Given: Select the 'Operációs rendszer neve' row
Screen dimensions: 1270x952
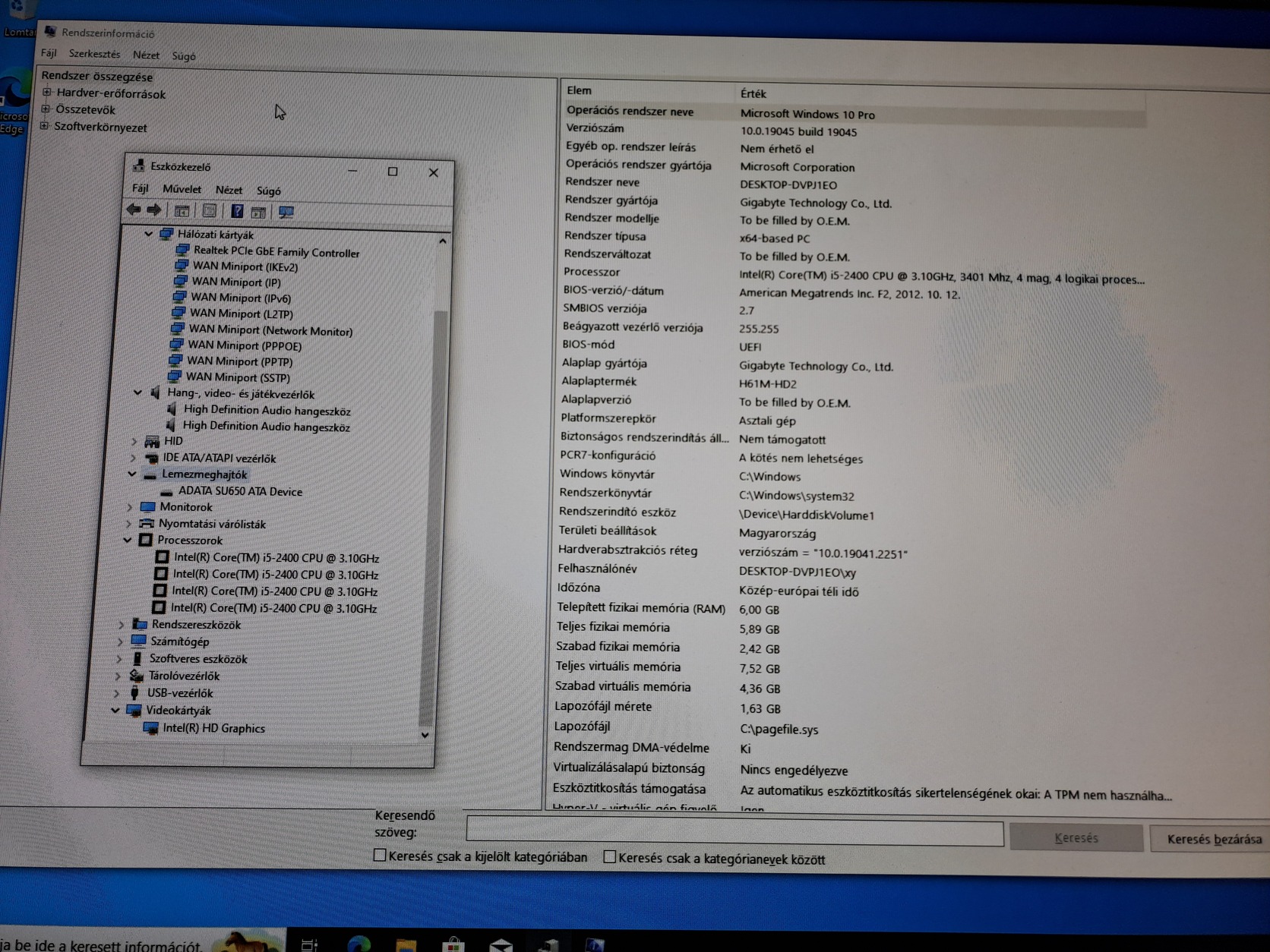Looking at the screenshot, I should [x=855, y=112].
